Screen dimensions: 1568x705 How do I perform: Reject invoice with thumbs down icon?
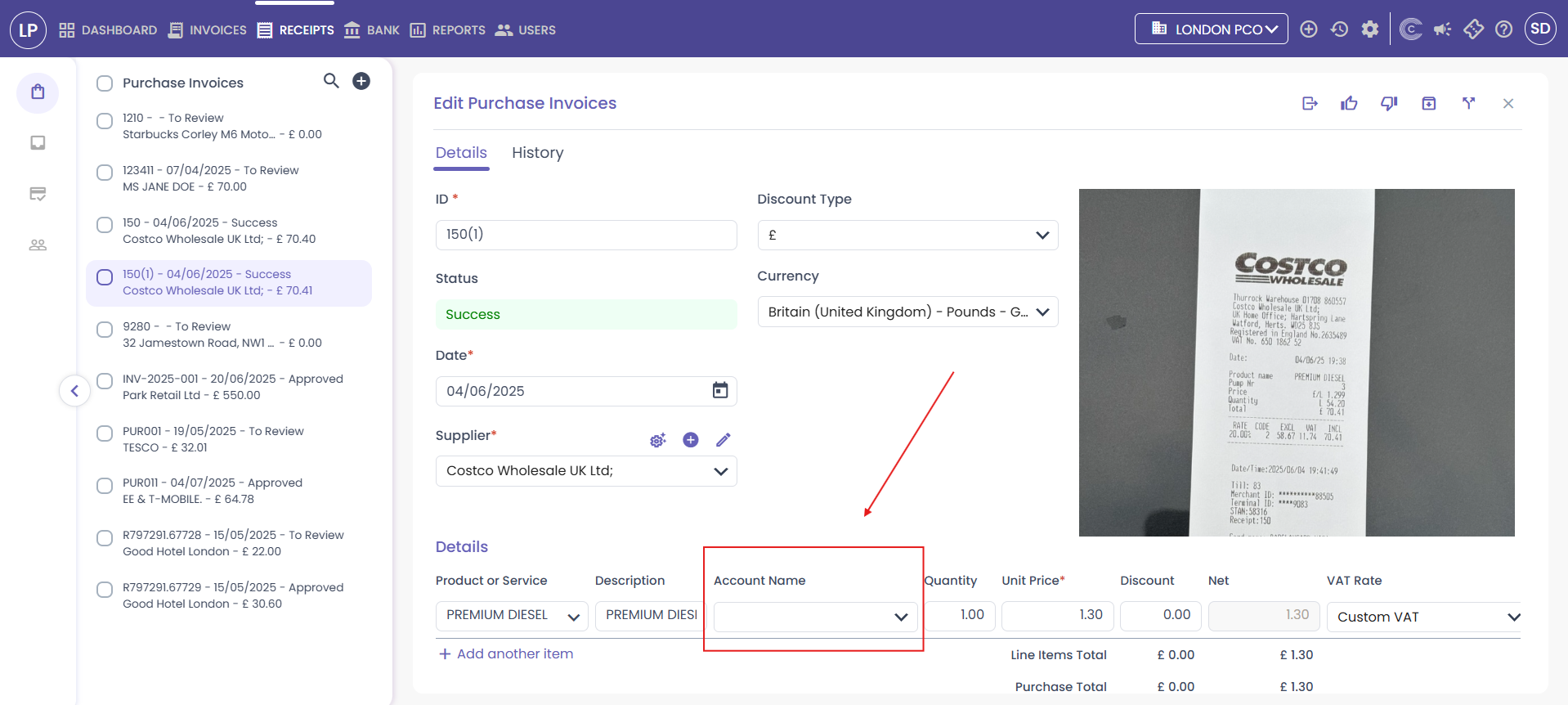[x=1389, y=103]
